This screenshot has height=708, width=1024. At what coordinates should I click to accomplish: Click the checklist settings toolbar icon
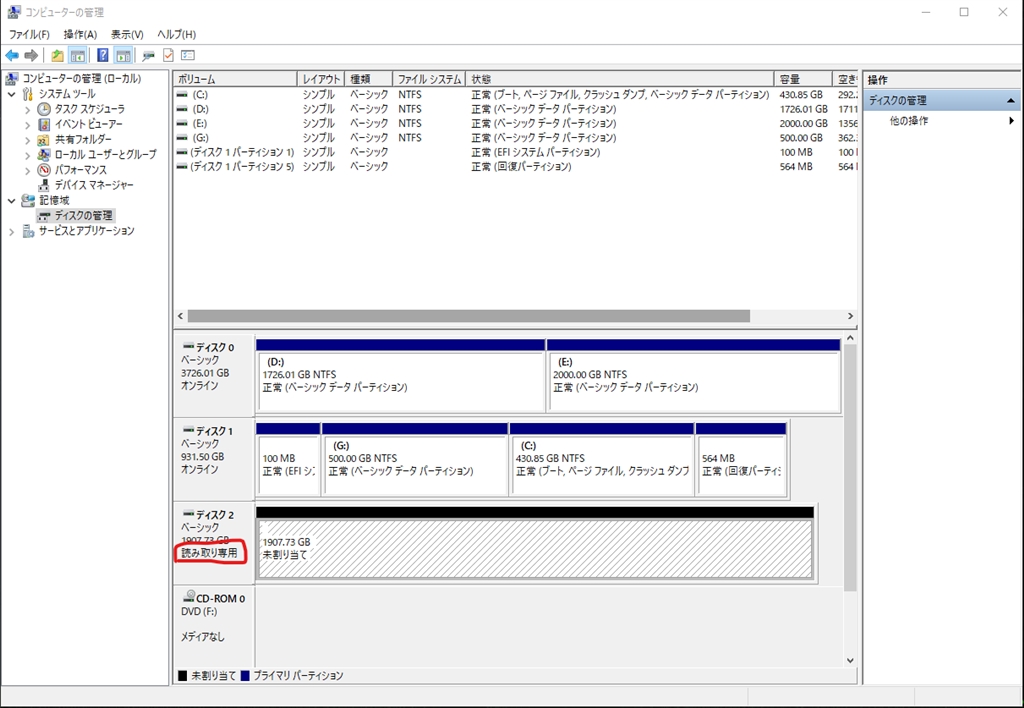coord(188,56)
